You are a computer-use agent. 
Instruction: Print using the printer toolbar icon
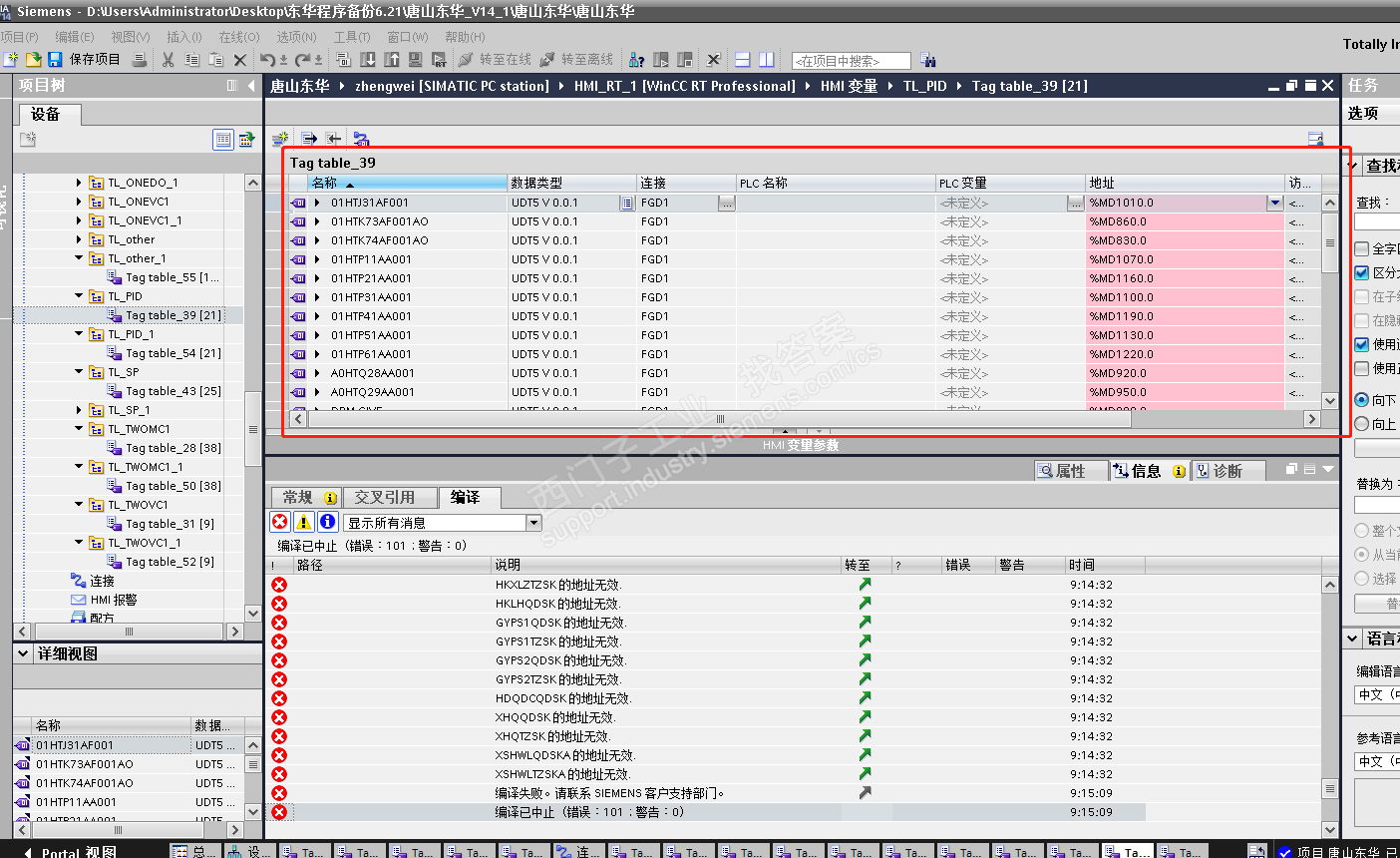(140, 60)
